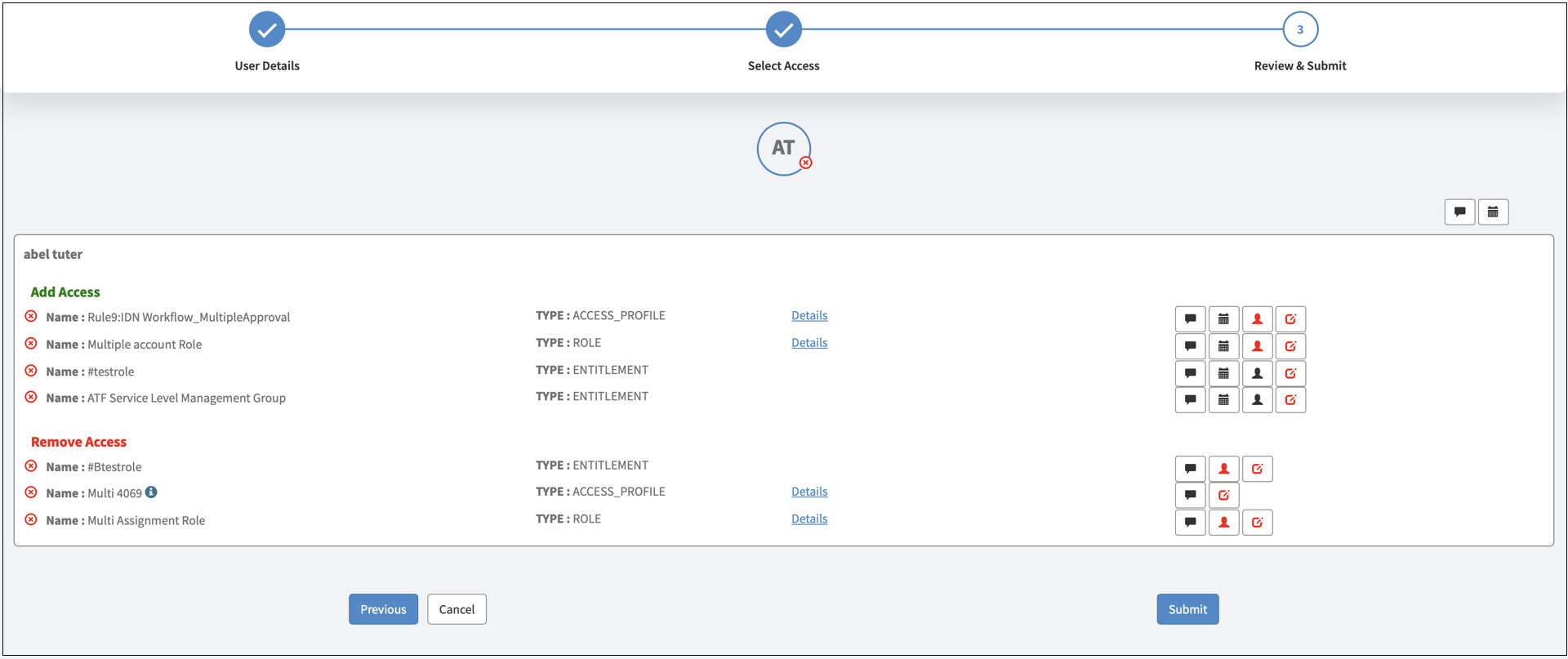Click edit icon for Multi 4069 row
Screen dimensions: 1568x659
point(1223,495)
